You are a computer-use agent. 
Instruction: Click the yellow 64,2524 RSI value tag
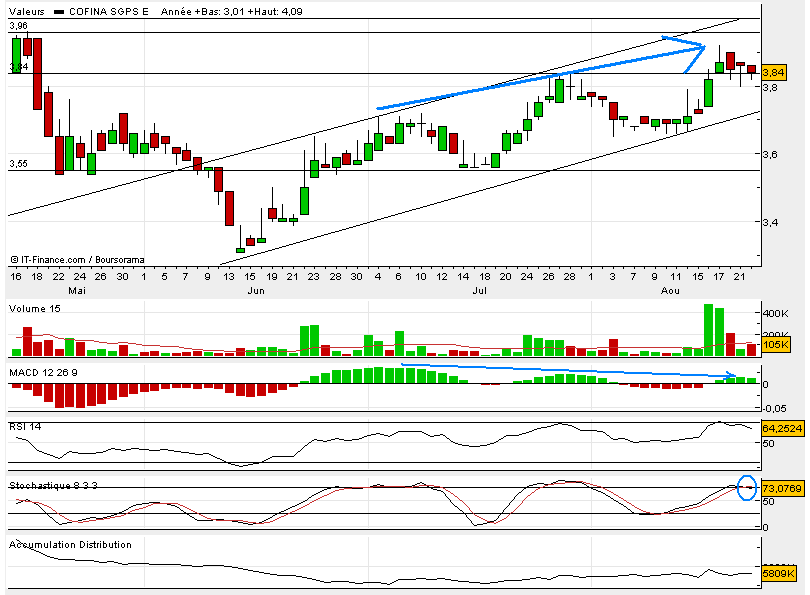[x=782, y=428]
